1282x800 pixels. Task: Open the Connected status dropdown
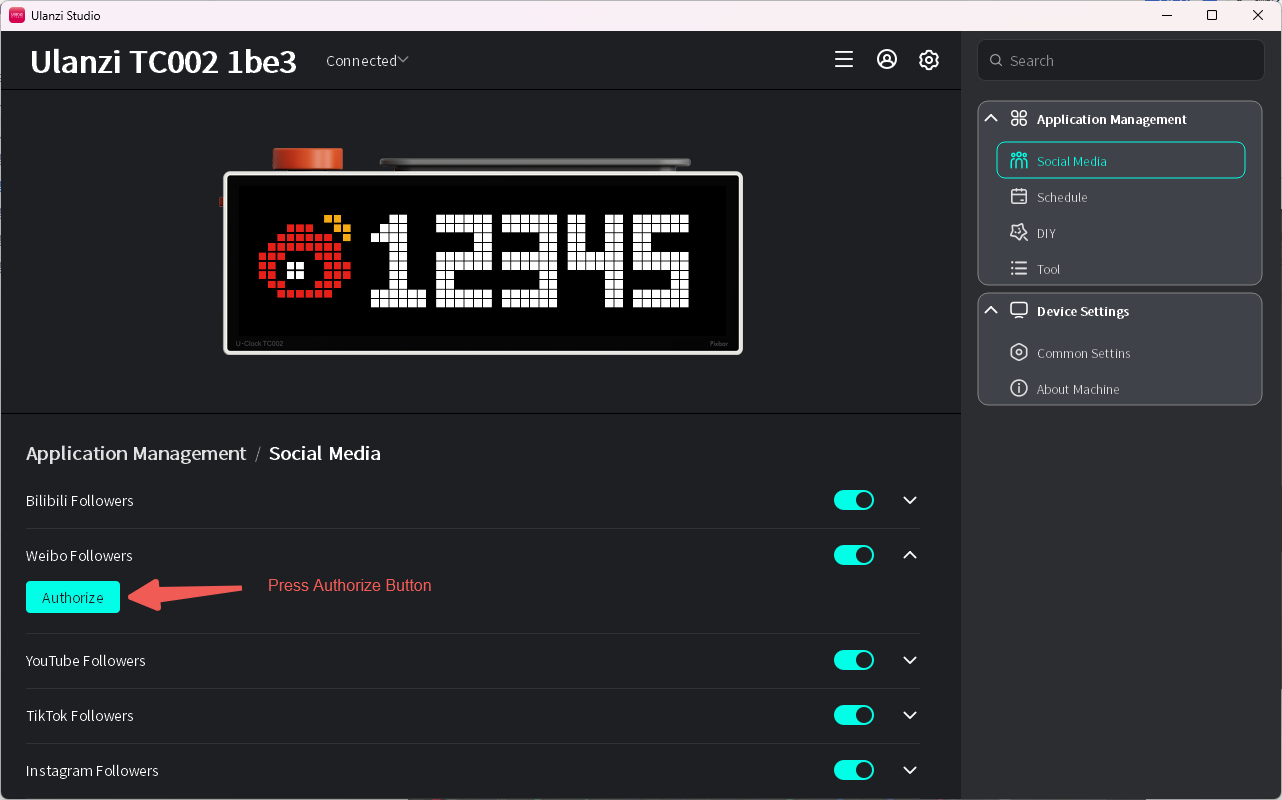(x=367, y=60)
